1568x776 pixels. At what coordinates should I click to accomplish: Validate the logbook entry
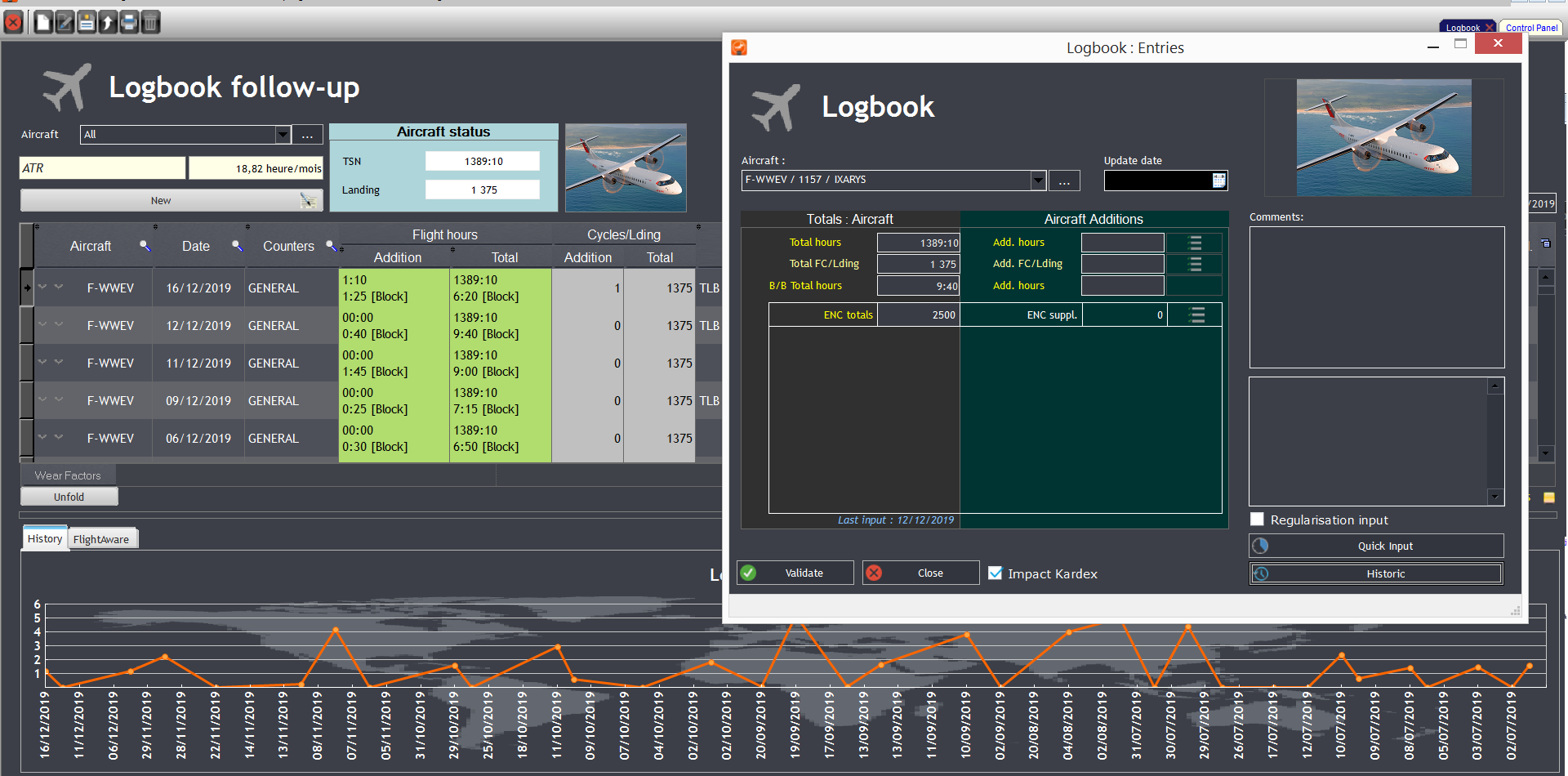[x=795, y=573]
